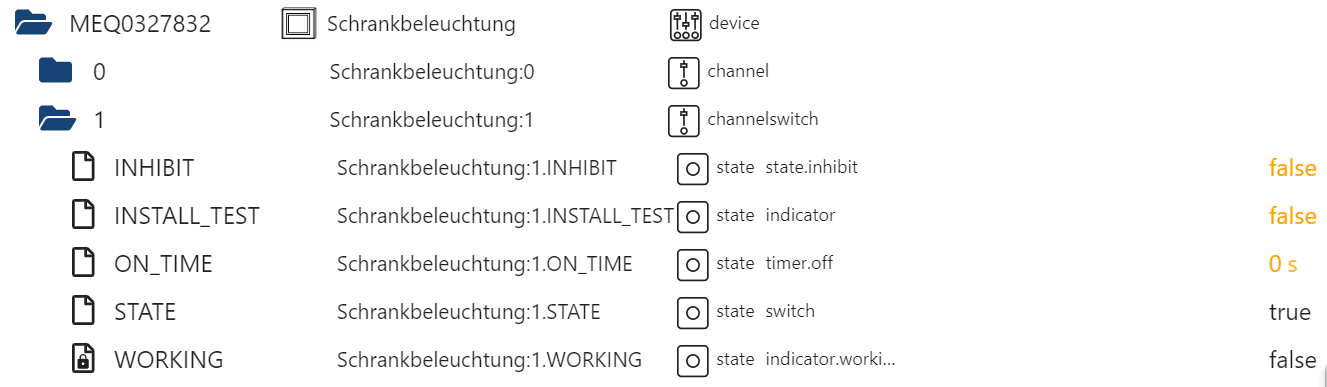Click the state icon in STATE row
Screen dimensions: 1327x387
693,312
